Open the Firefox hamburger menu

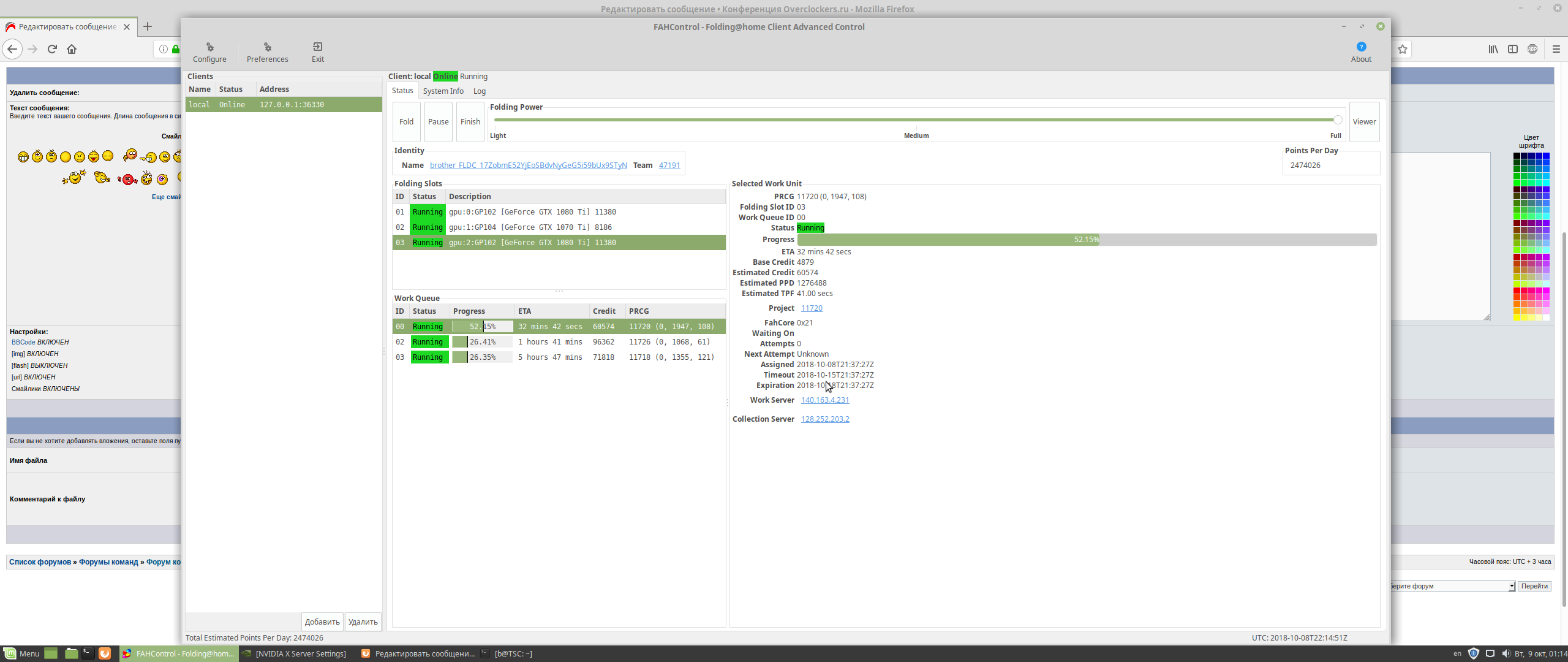pyautogui.click(x=1556, y=49)
